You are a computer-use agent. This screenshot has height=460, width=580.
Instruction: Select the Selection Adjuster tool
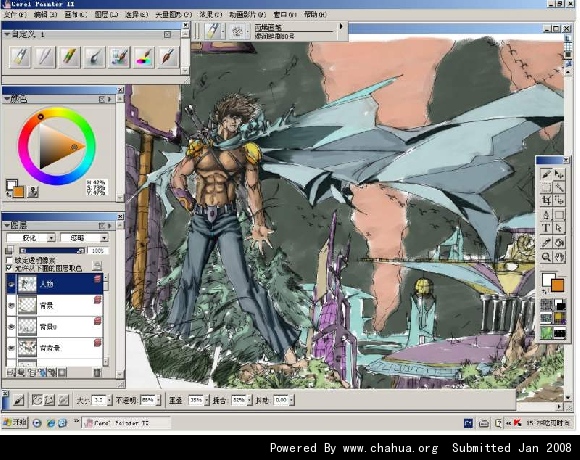tap(559, 200)
